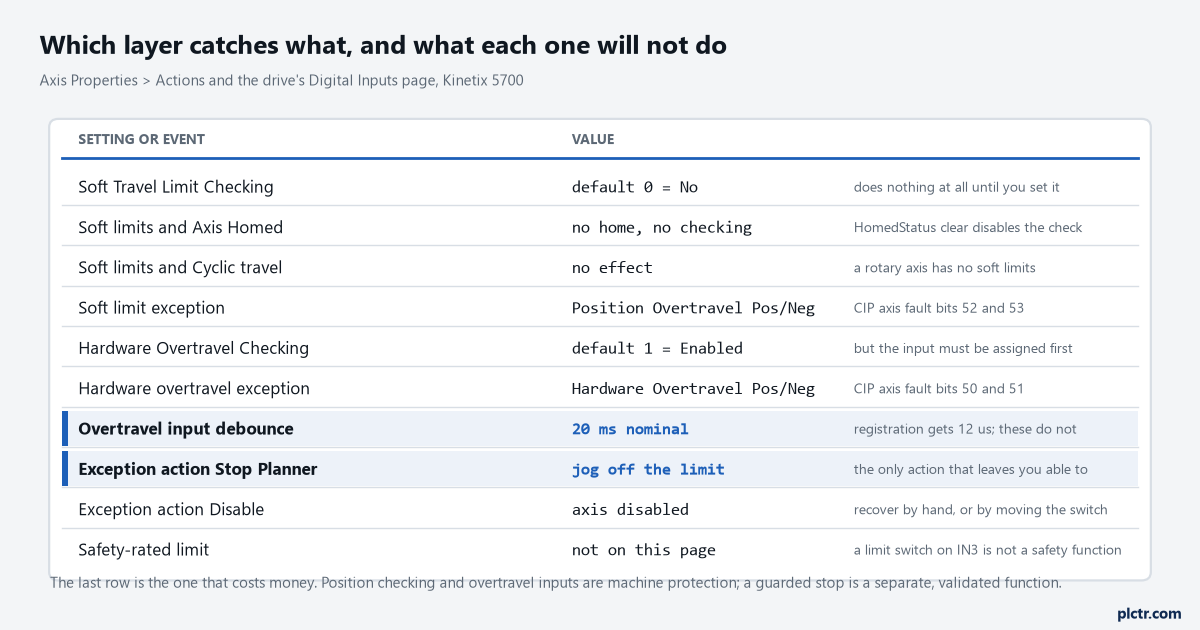
Task: Click the note 'the only action that leaves you able to'
Action: (971, 469)
